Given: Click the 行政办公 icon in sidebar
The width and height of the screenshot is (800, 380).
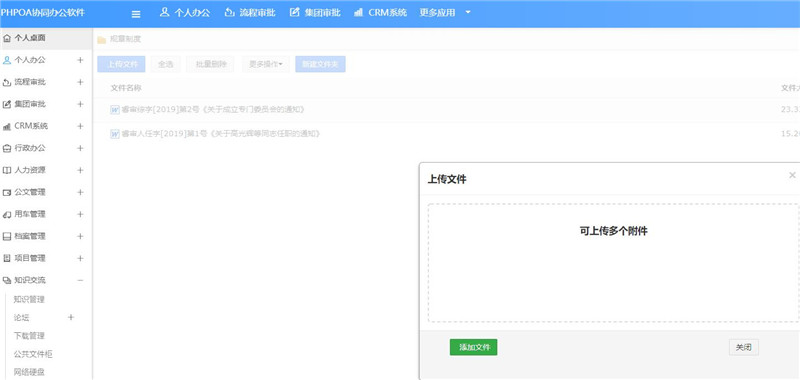Looking at the screenshot, I should click(7, 148).
